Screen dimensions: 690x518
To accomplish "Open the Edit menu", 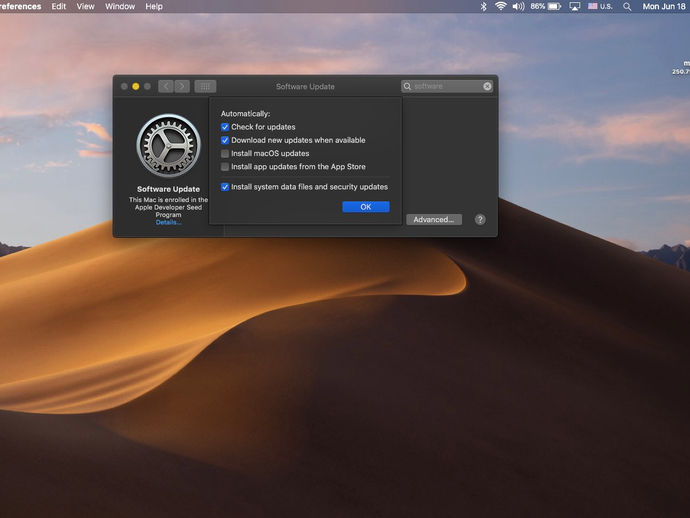I will click(59, 7).
